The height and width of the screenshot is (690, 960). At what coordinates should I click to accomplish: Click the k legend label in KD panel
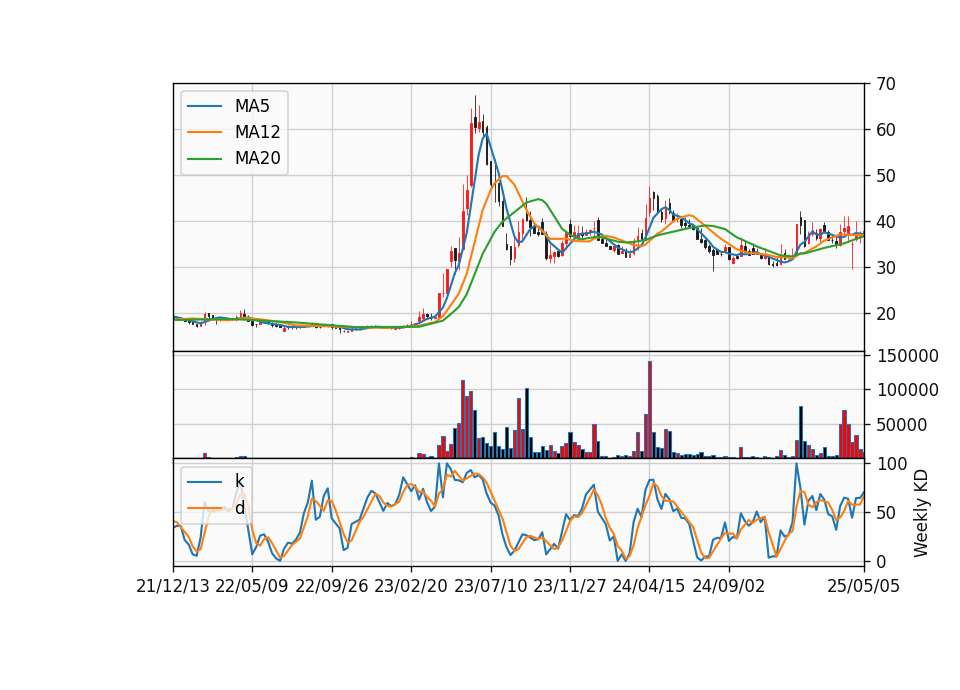pos(239,481)
